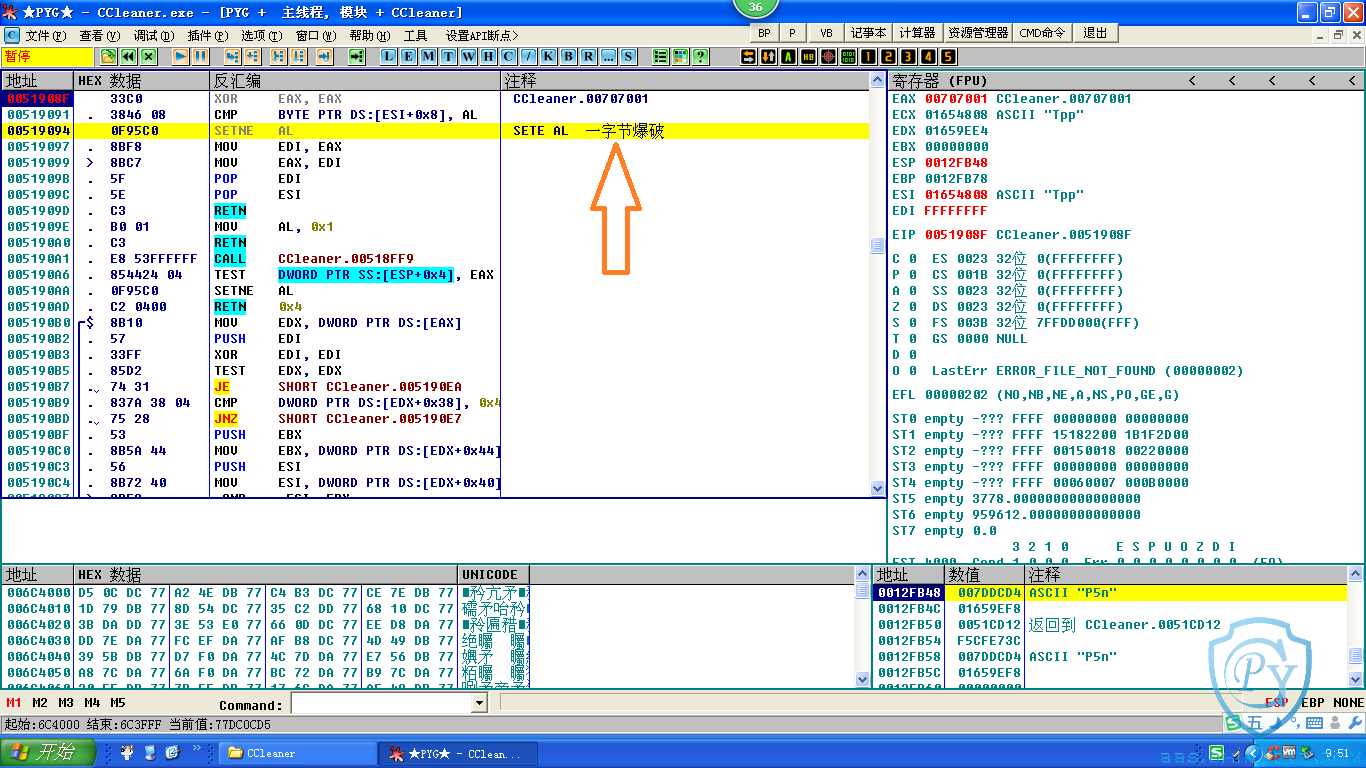The width and height of the screenshot is (1366, 768).
Task: Open CPU window with C icon
Action: 508,57
